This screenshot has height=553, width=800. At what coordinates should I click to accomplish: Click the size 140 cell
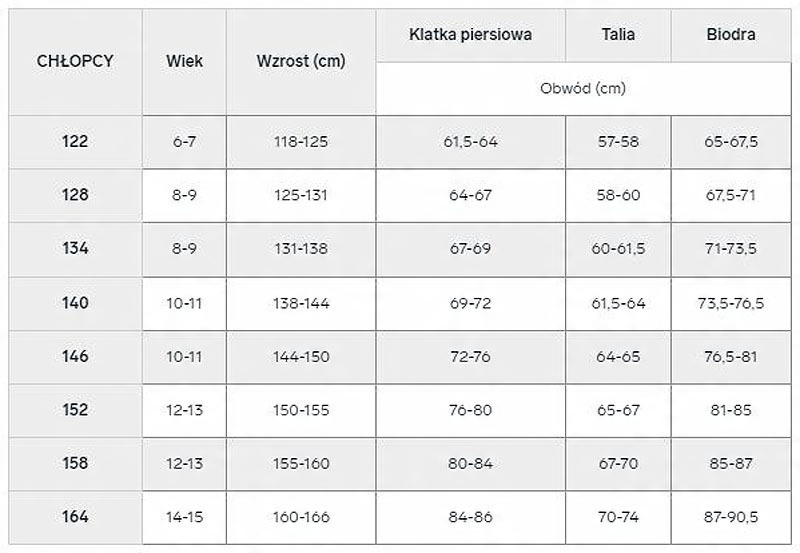[74, 302]
